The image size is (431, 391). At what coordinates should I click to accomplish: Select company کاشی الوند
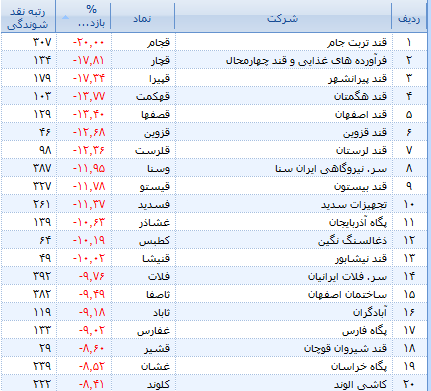(x=360, y=384)
